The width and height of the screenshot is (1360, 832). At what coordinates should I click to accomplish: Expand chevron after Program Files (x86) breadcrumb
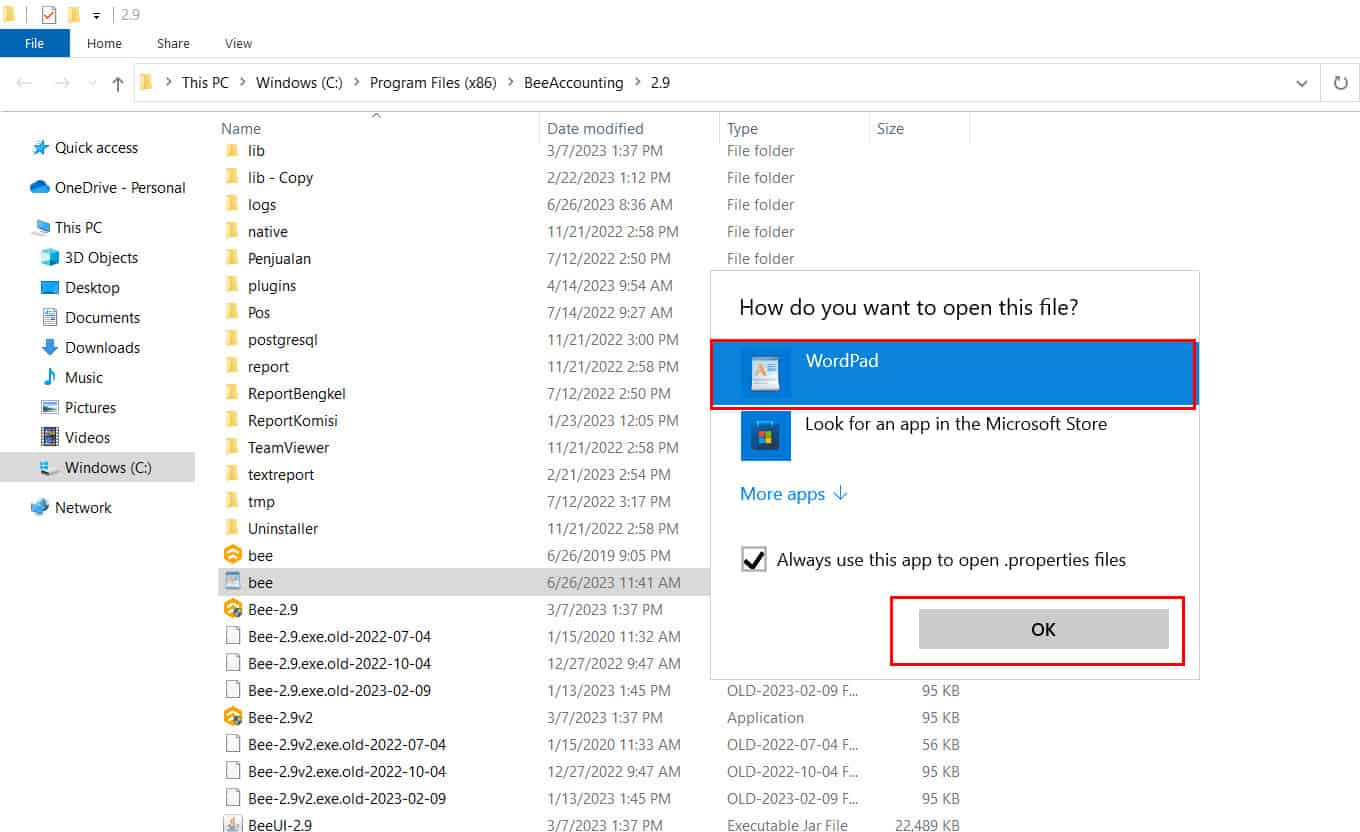coord(510,83)
